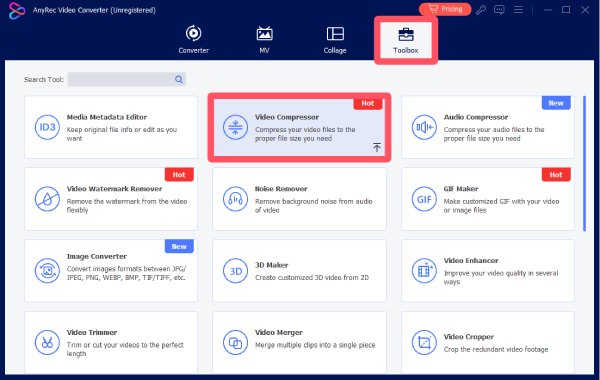The image size is (600, 380).
Task: Click inside the Search Tool field
Action: pyautogui.click(x=127, y=79)
